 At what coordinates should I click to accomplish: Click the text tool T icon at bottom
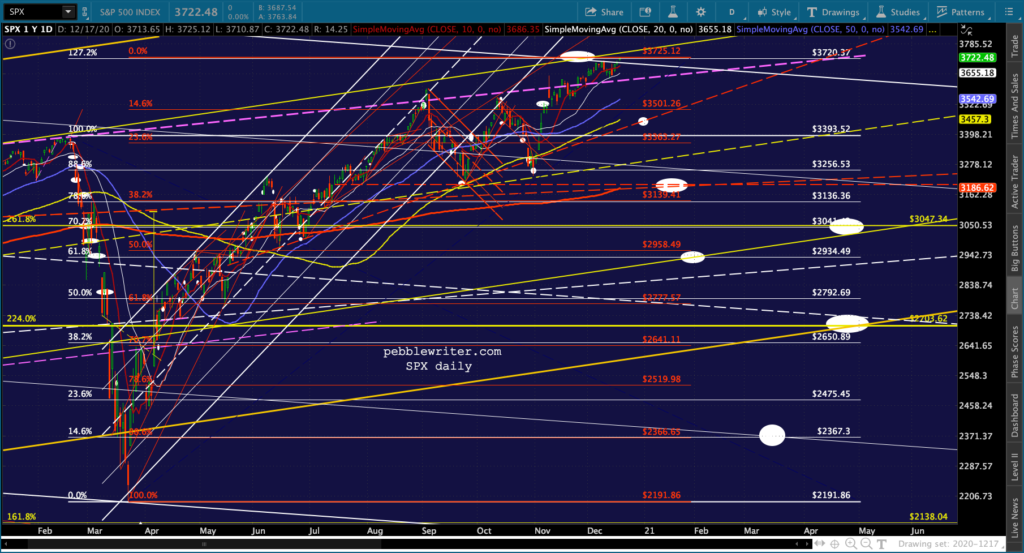pos(881,543)
